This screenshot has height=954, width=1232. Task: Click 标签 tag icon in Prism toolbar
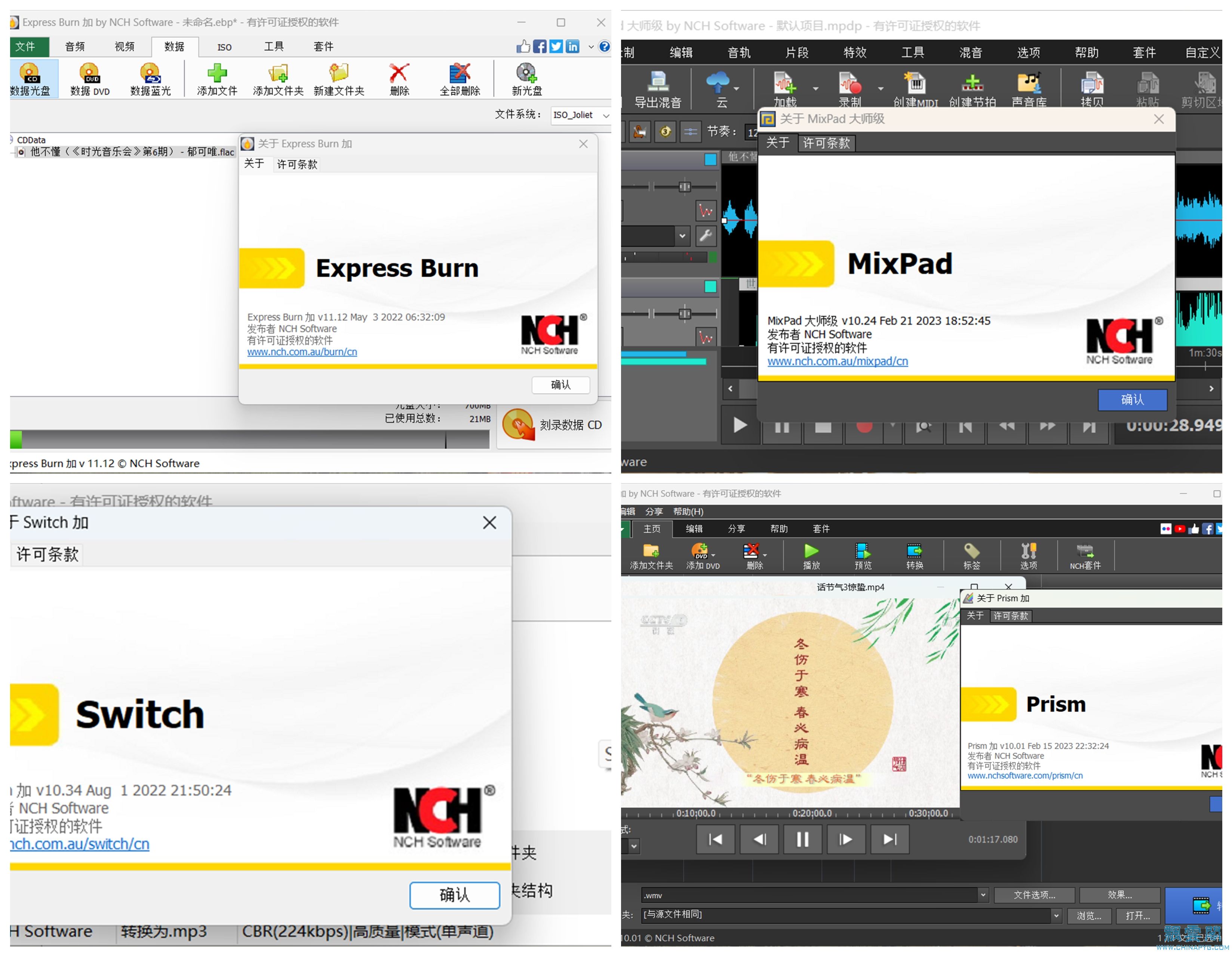point(971,556)
